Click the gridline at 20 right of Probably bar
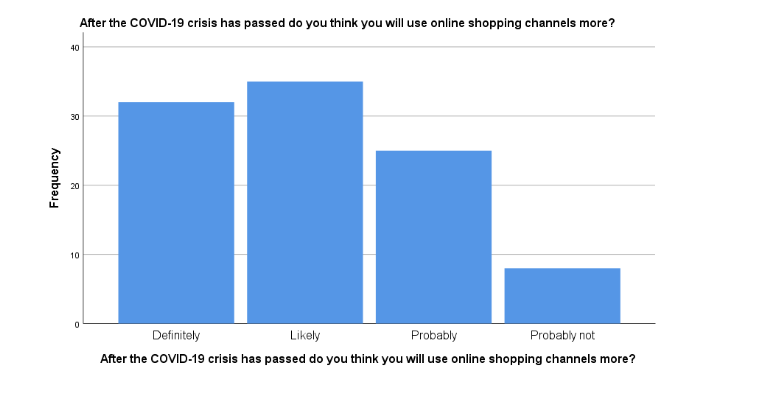Image resolution: width=764 pixels, height=398 pixels. point(573,185)
